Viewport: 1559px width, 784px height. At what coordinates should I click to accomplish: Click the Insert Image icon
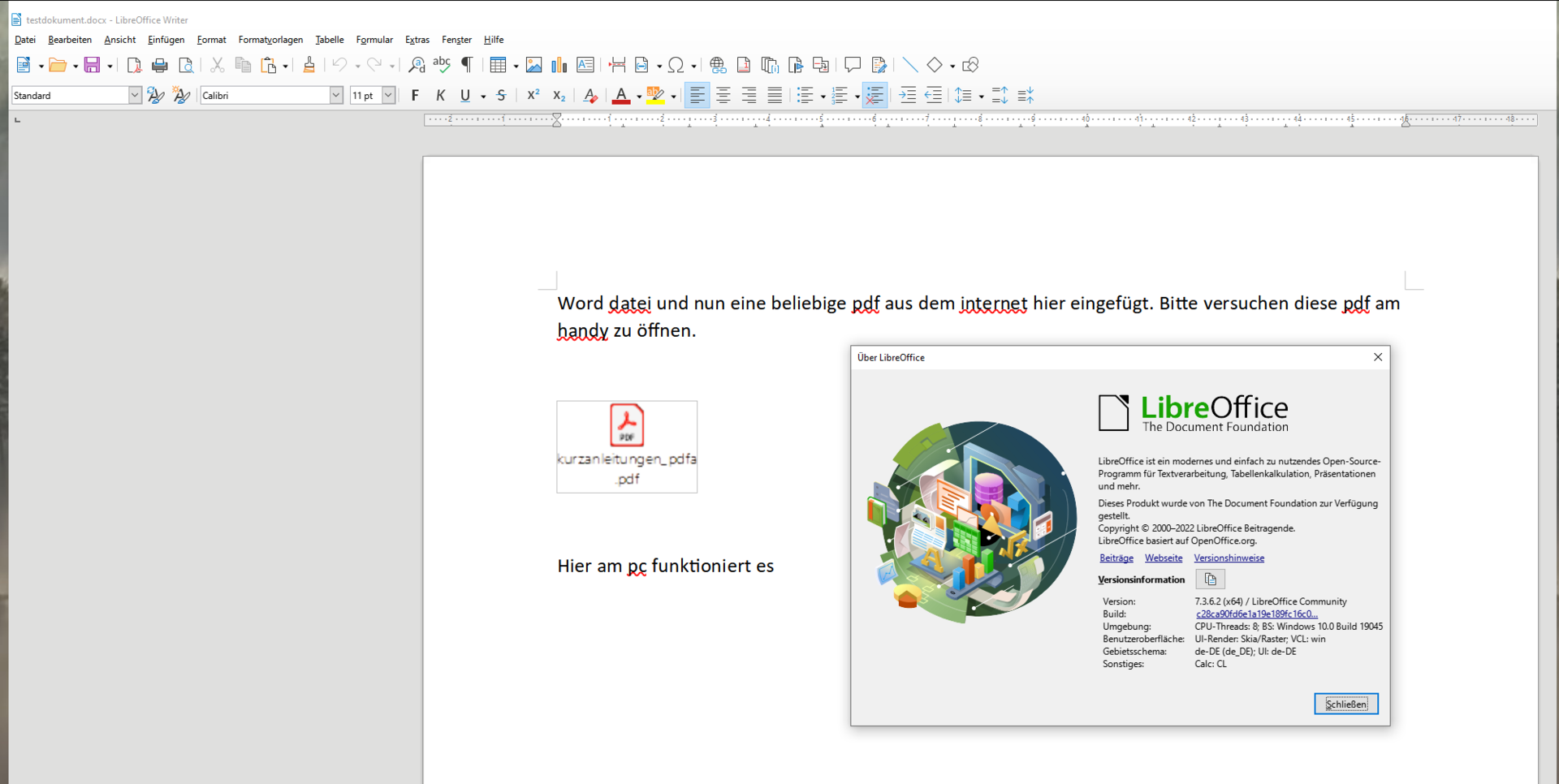pos(533,65)
